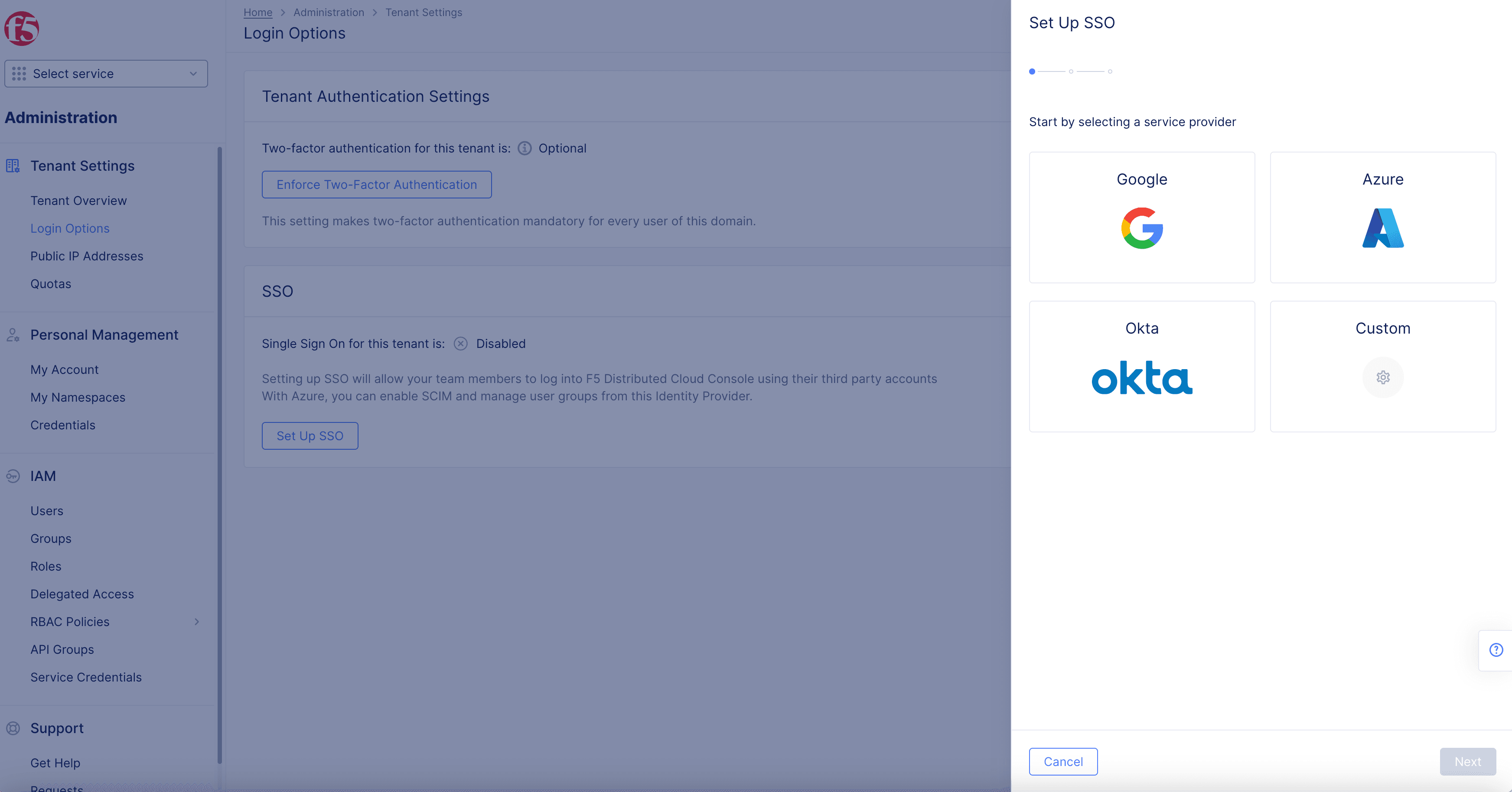The image size is (1512, 792).
Task: Open Service Credentials page
Action: (x=86, y=678)
